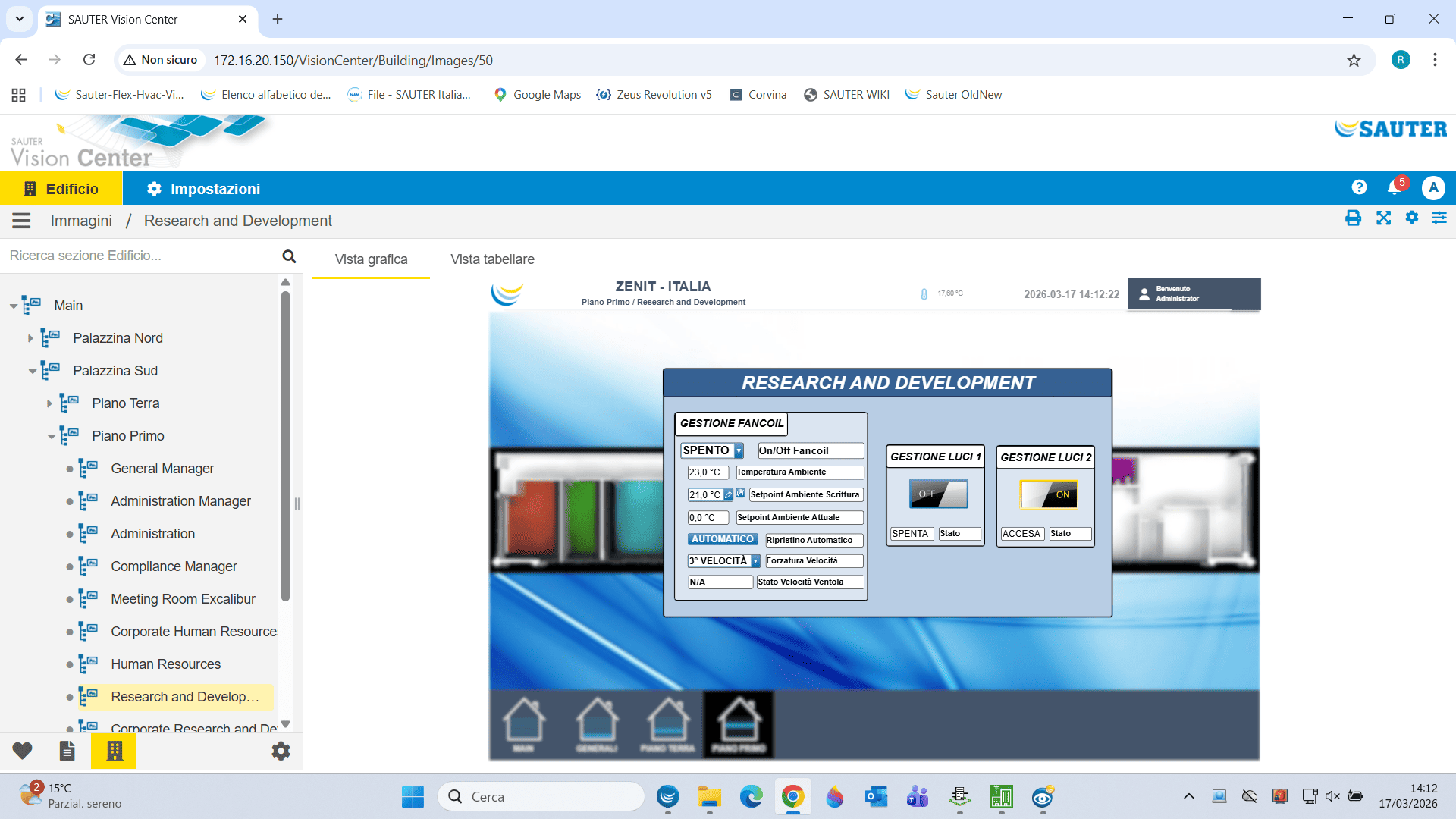Click the document icon in sidebar footer
This screenshot has height=819, width=1456.
(67, 751)
